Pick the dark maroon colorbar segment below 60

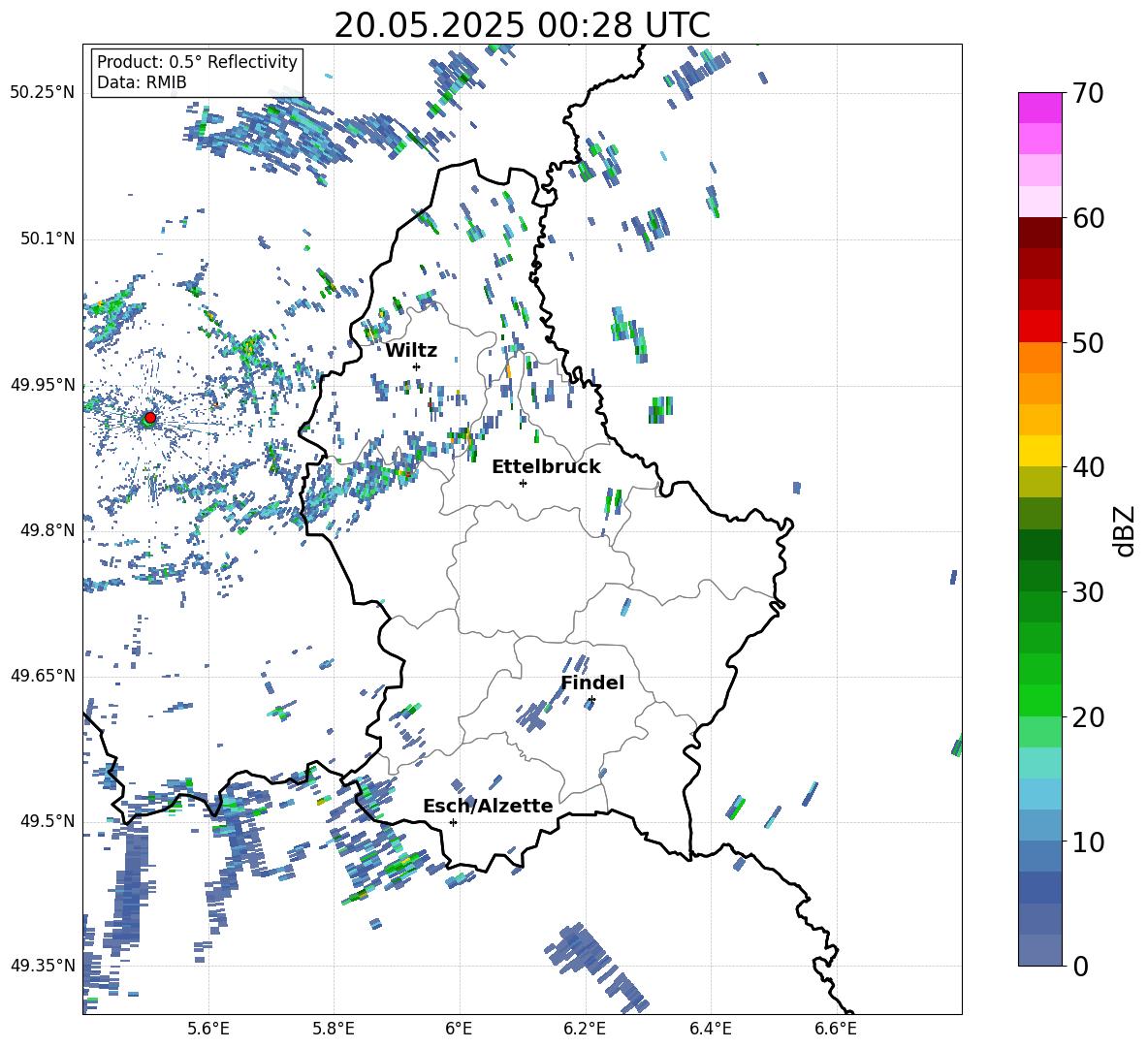pyautogui.click(x=1039, y=233)
